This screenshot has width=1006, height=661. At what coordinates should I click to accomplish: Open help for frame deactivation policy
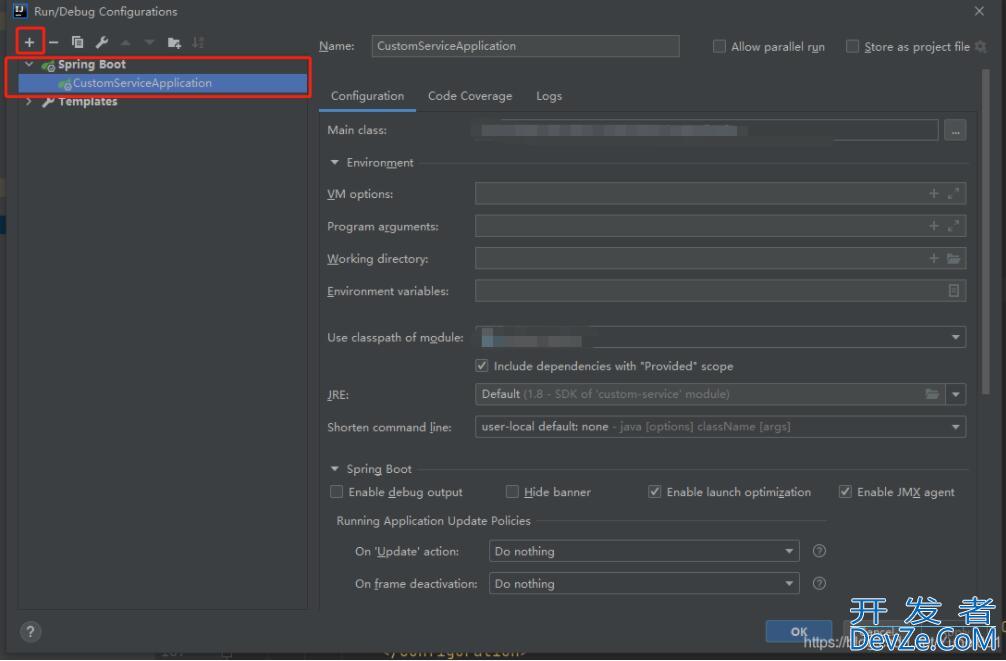coord(819,583)
